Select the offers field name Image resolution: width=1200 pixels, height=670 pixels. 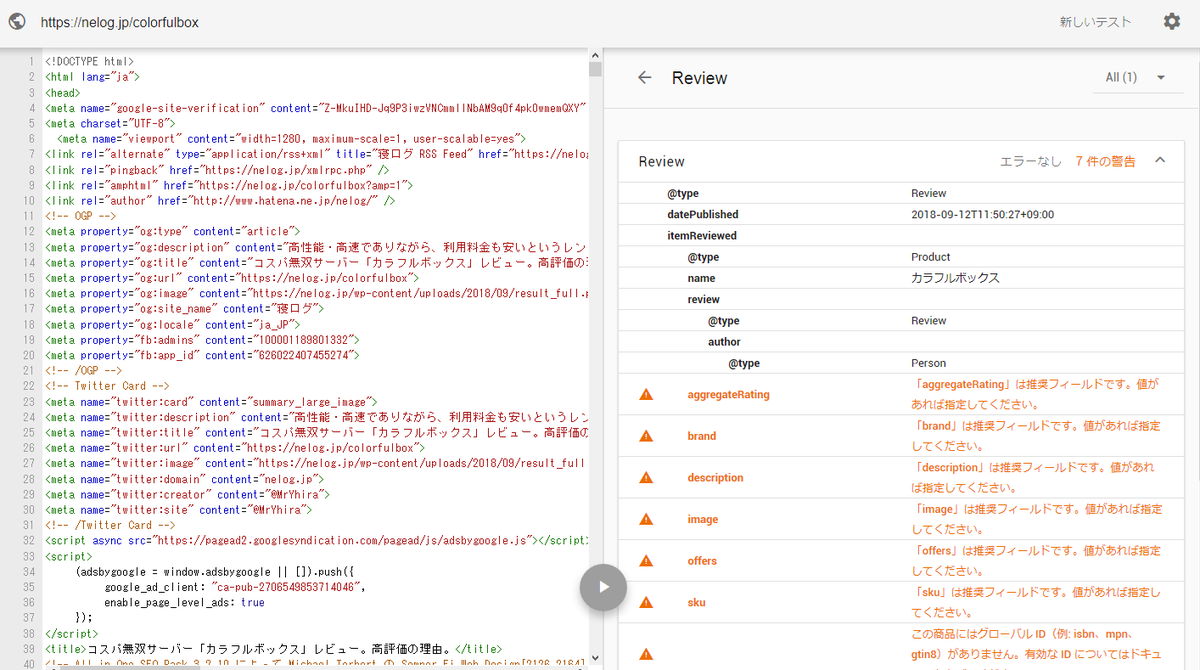pos(702,561)
